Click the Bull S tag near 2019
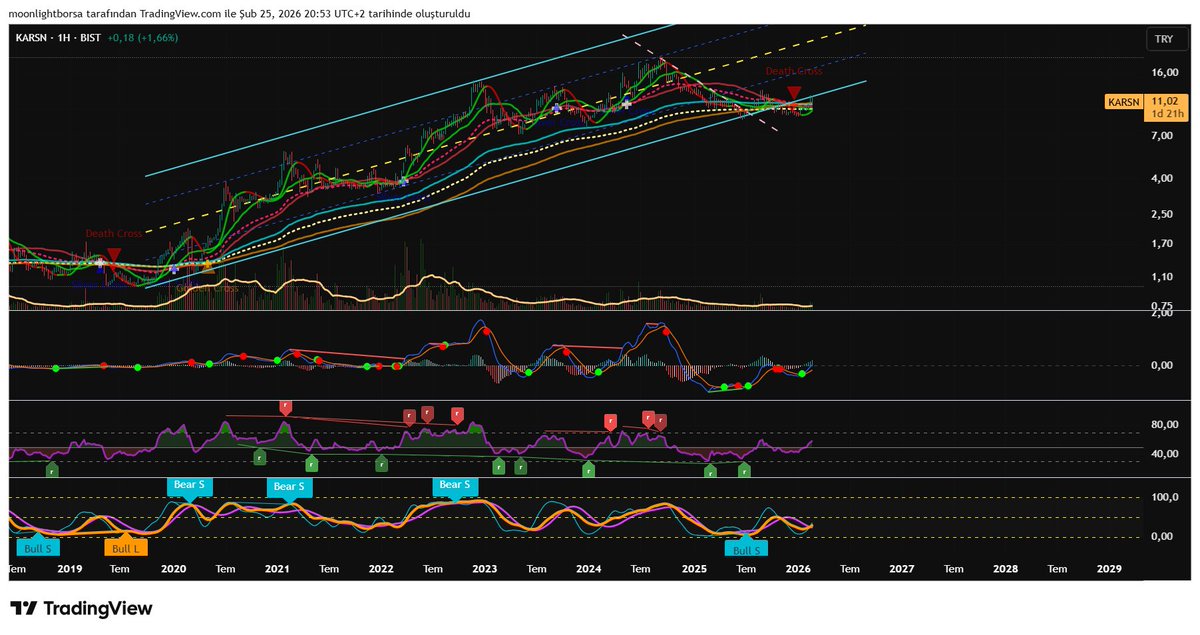The height and width of the screenshot is (635, 1200). (37, 547)
